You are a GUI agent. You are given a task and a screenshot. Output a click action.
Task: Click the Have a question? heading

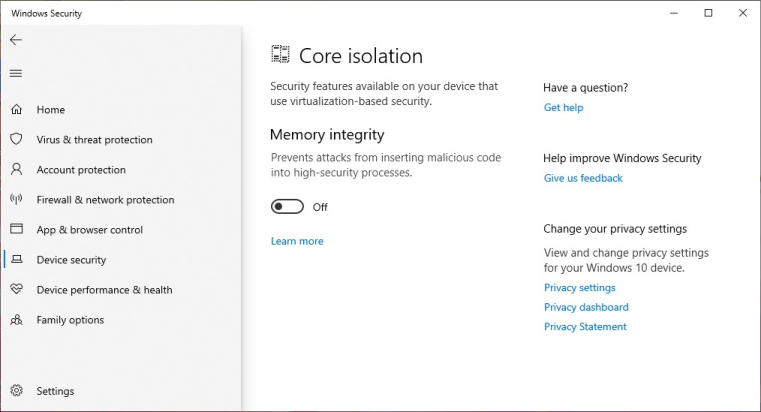pyautogui.click(x=585, y=88)
